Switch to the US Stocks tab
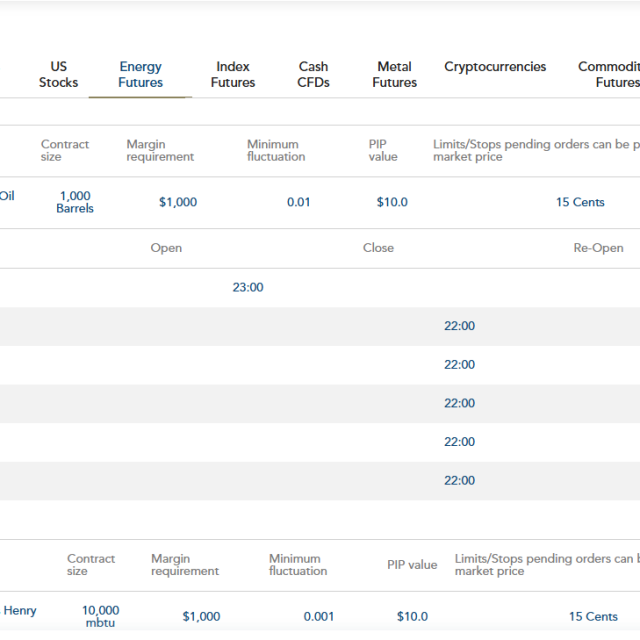This screenshot has width=640, height=640. tap(58, 75)
